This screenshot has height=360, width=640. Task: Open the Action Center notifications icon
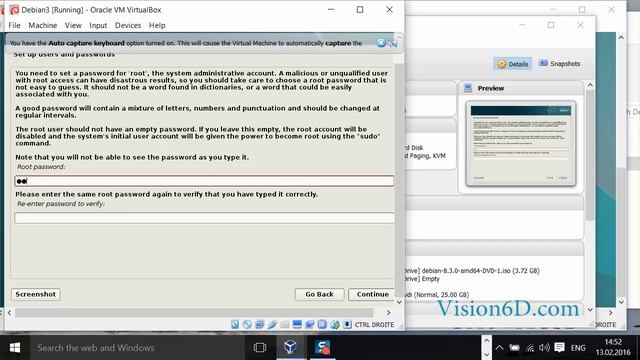tap(560, 348)
